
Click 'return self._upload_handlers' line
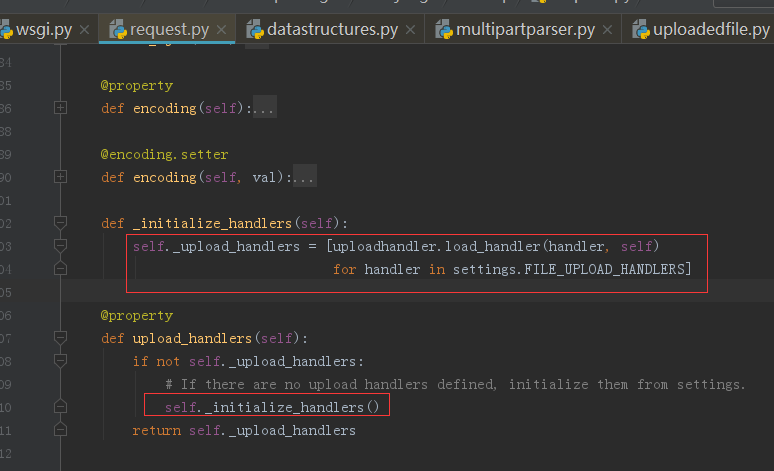[244, 431]
